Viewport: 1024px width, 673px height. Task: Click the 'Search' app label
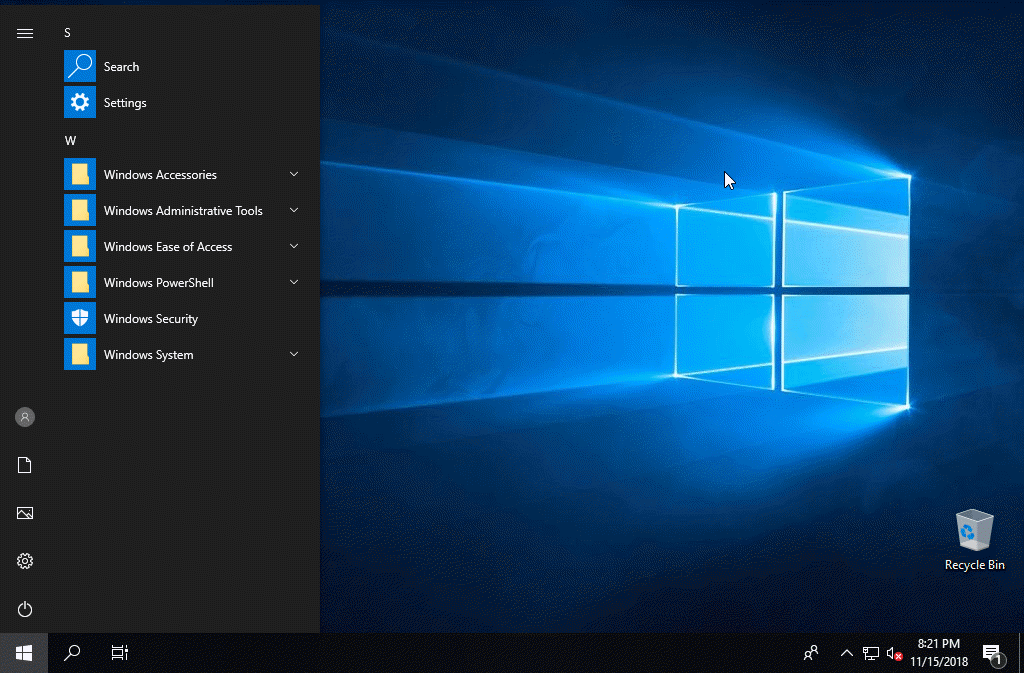point(121,67)
